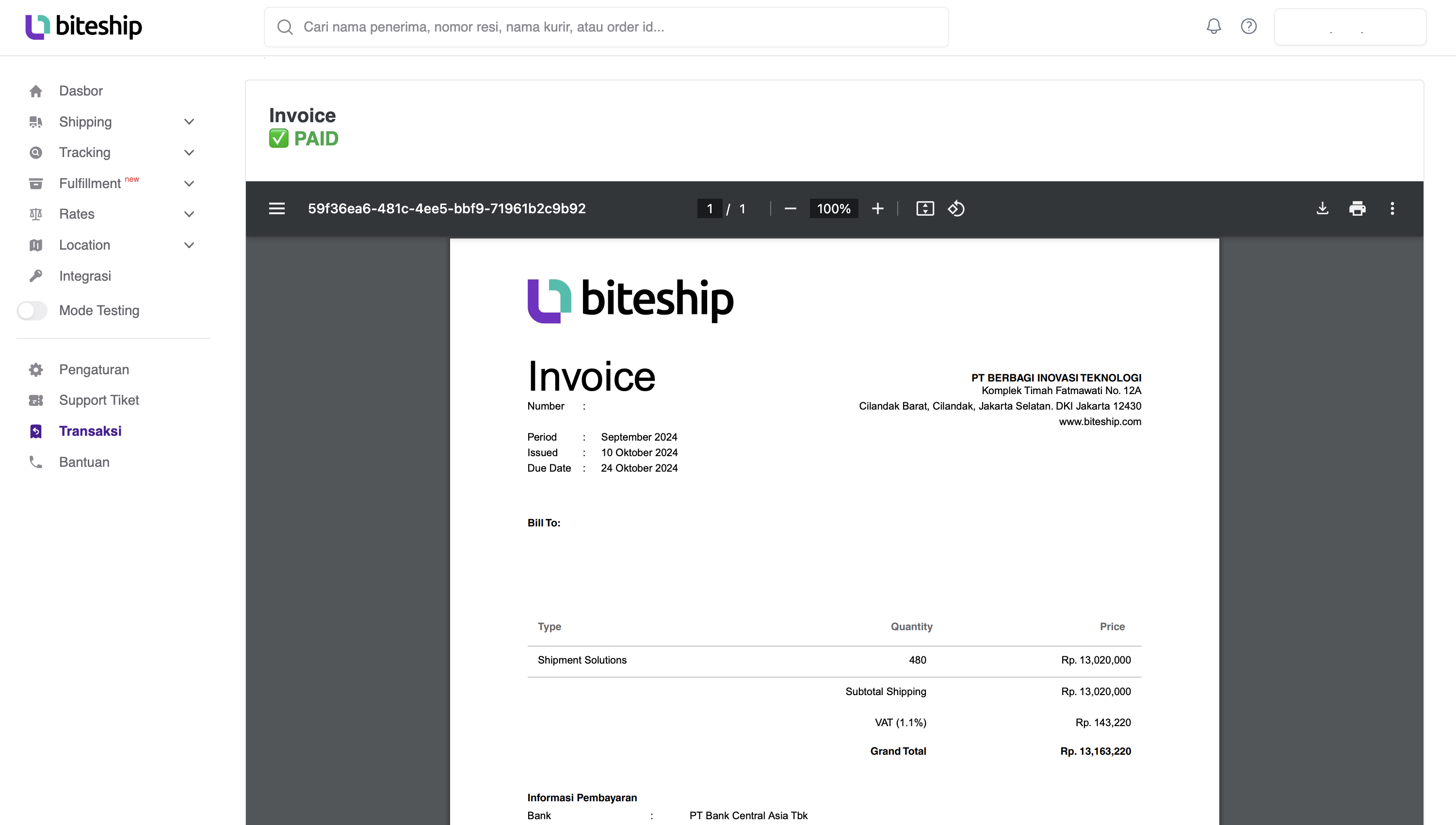Click the Rates scale icon

tap(36, 214)
